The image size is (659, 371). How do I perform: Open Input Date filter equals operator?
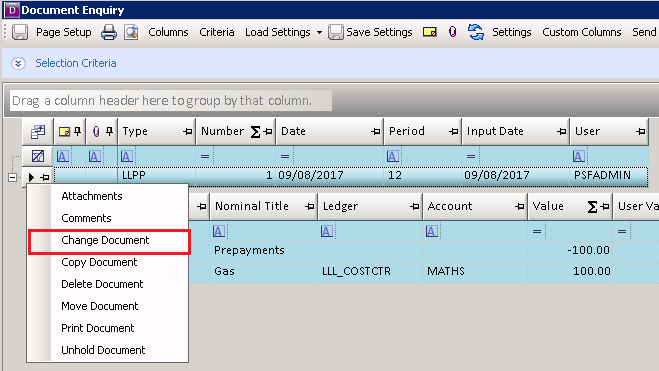471,156
